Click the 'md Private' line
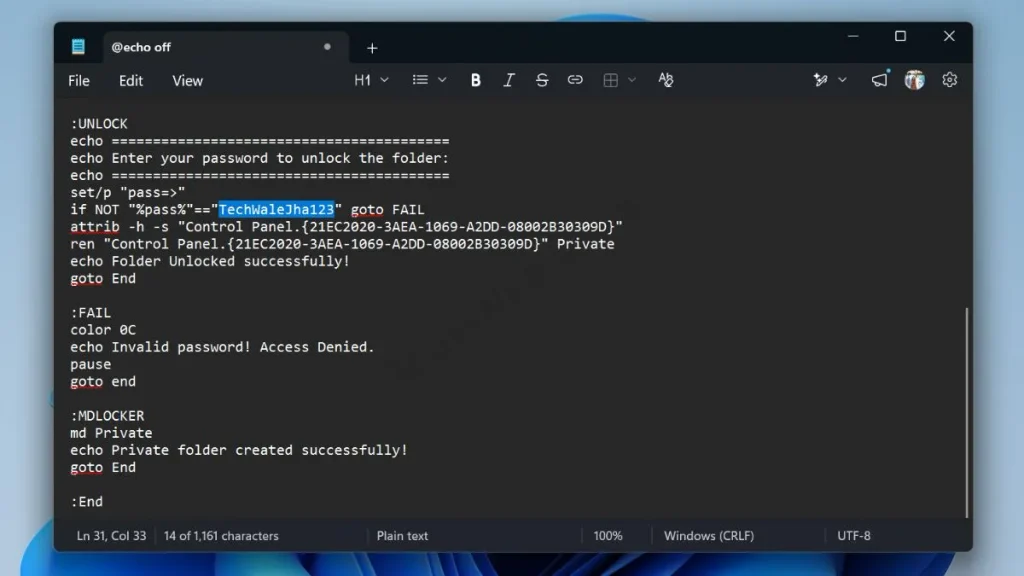The width and height of the screenshot is (1024, 576). (111, 433)
